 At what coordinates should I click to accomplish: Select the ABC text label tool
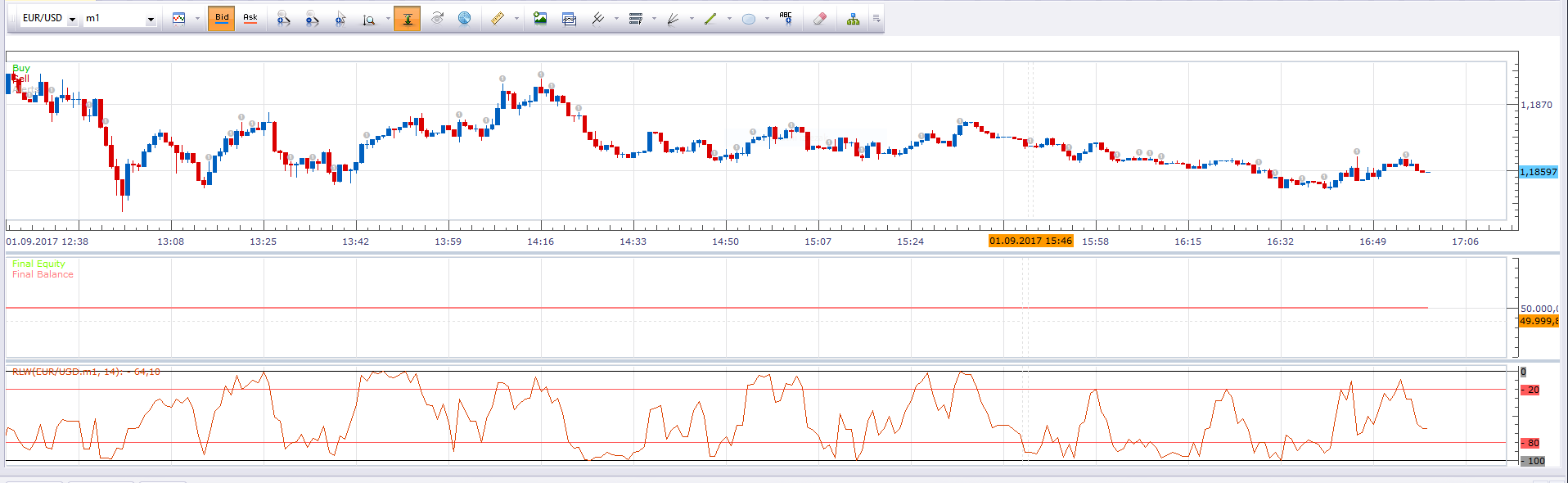pyautogui.click(x=786, y=18)
